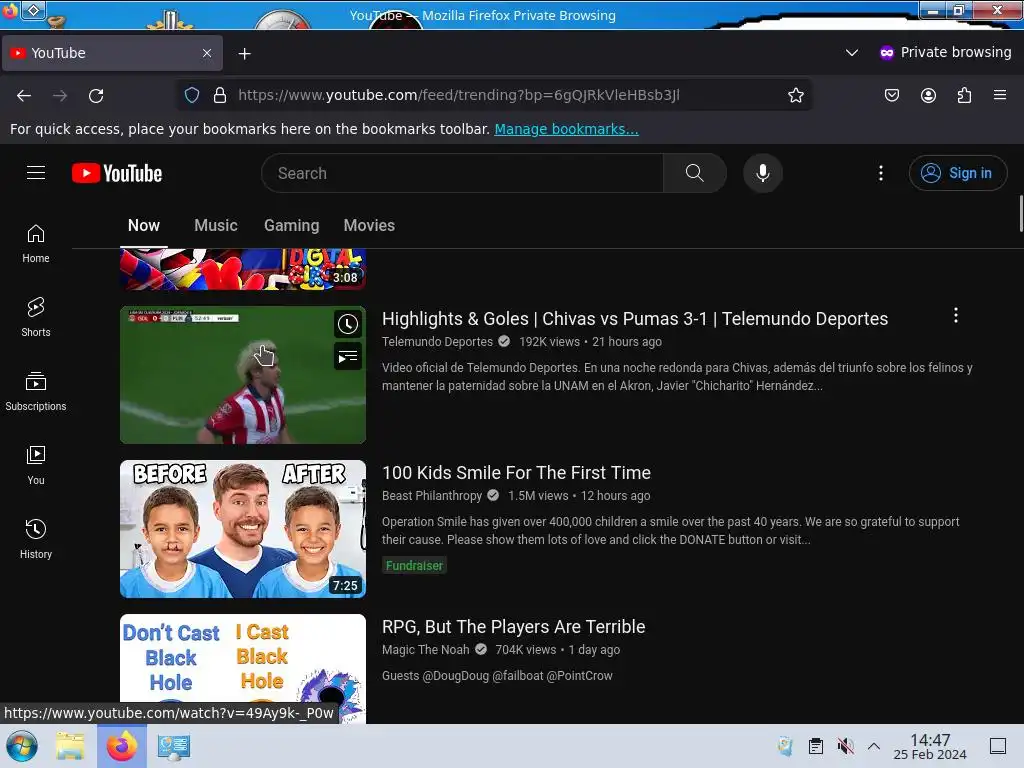Screen dimensions: 1024x768
Task: Open the Chivas soccer video thumbnail
Action: [x=243, y=375]
